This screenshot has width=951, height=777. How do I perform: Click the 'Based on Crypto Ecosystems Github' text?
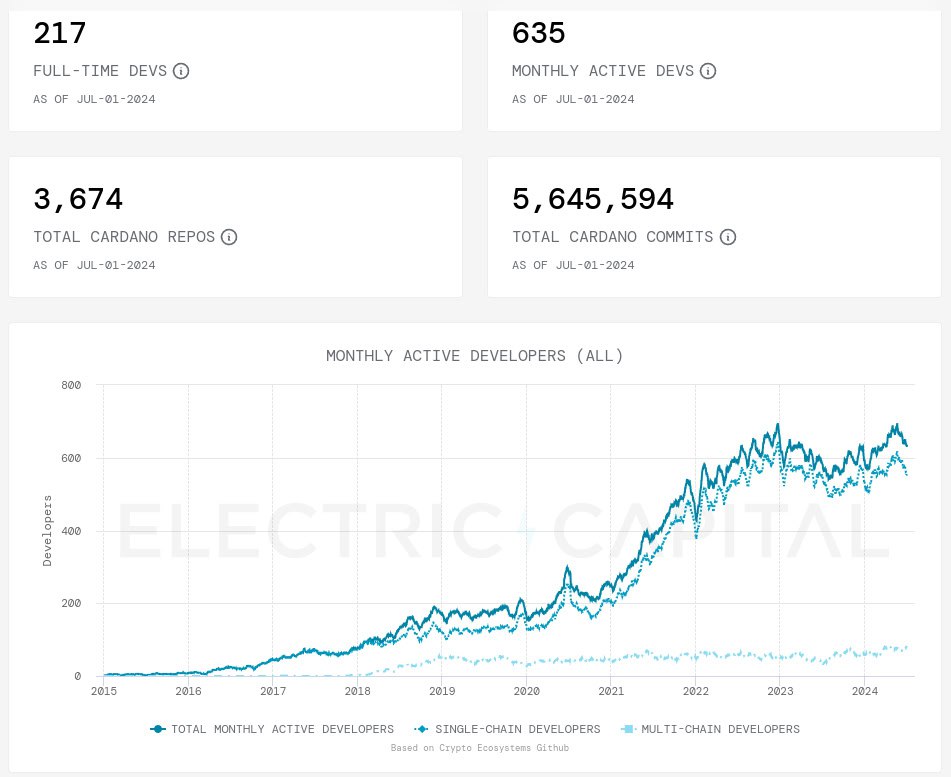tap(475, 747)
